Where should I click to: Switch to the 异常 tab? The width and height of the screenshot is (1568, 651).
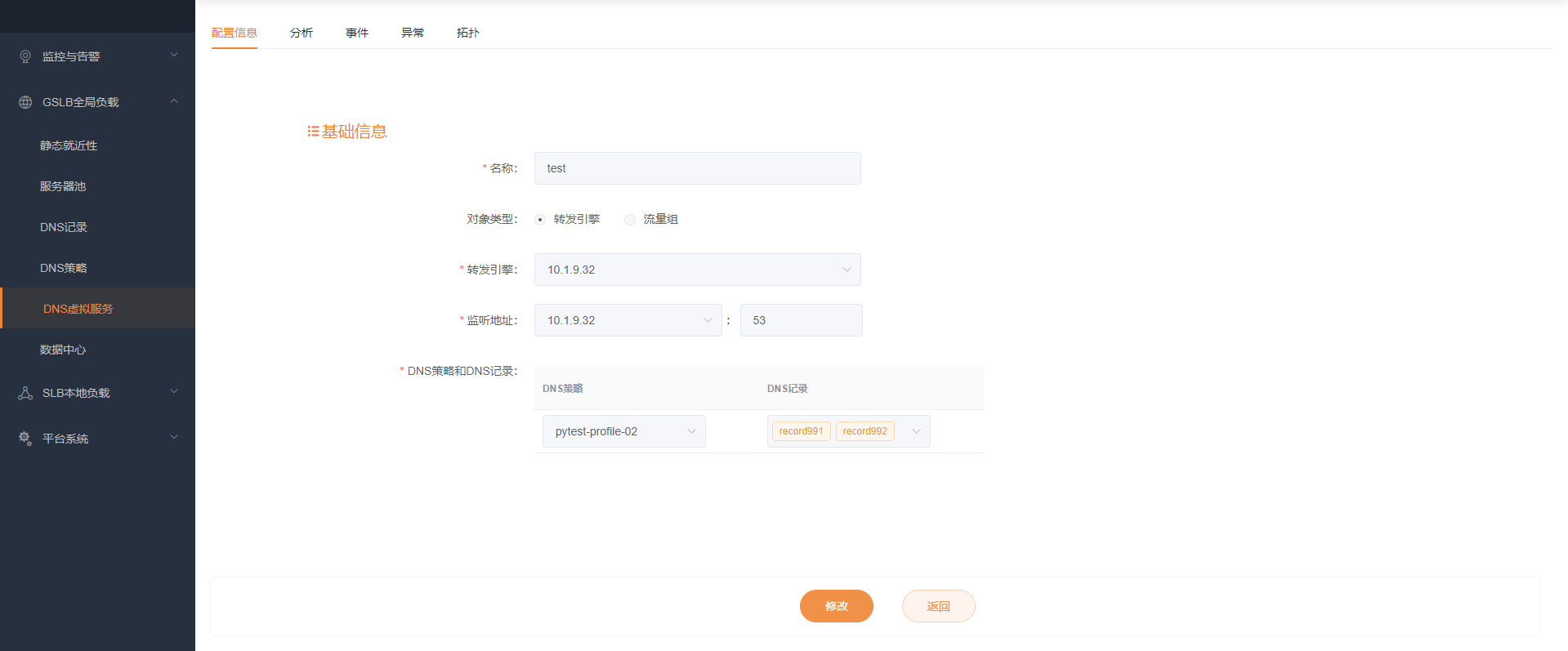(413, 33)
